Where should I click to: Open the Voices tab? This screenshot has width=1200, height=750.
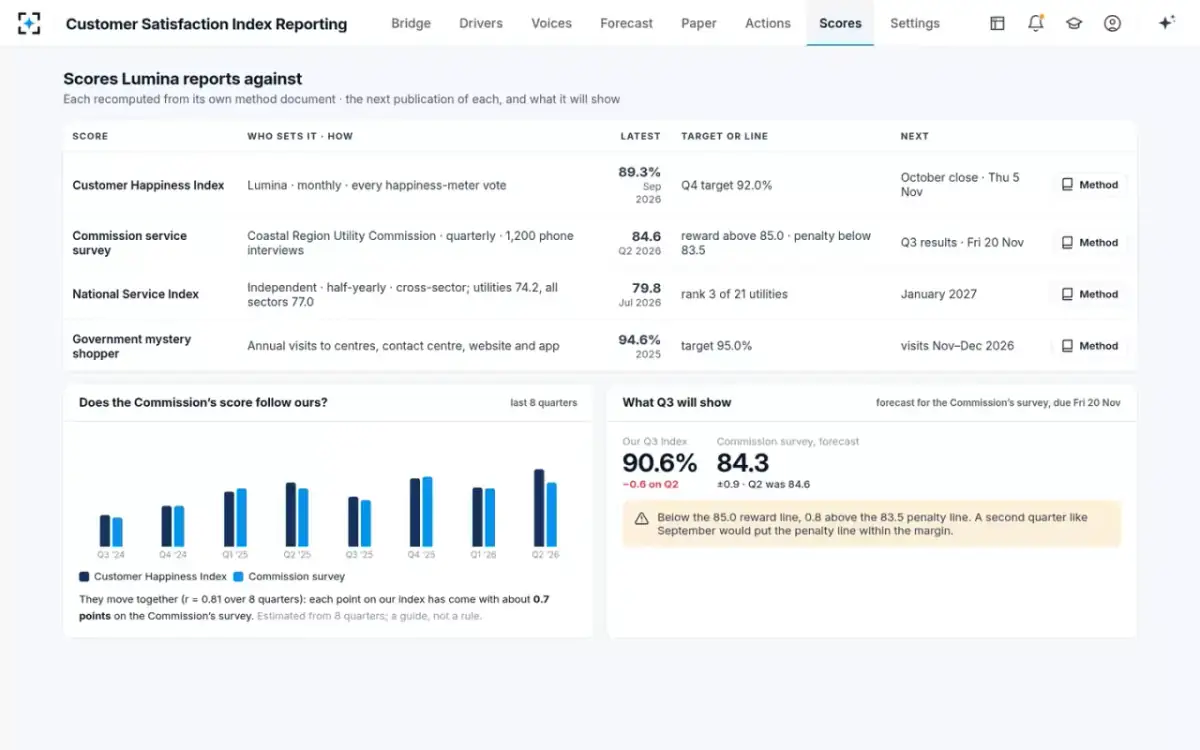tap(551, 23)
